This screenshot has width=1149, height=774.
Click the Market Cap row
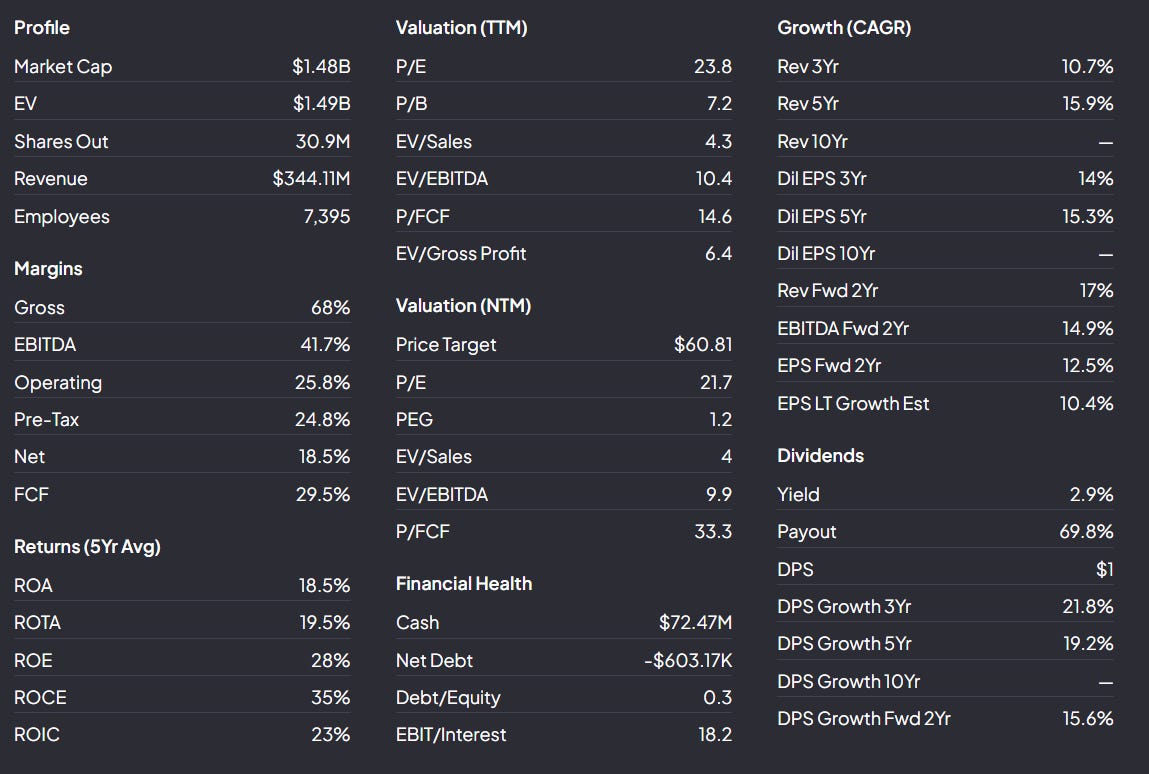182,67
